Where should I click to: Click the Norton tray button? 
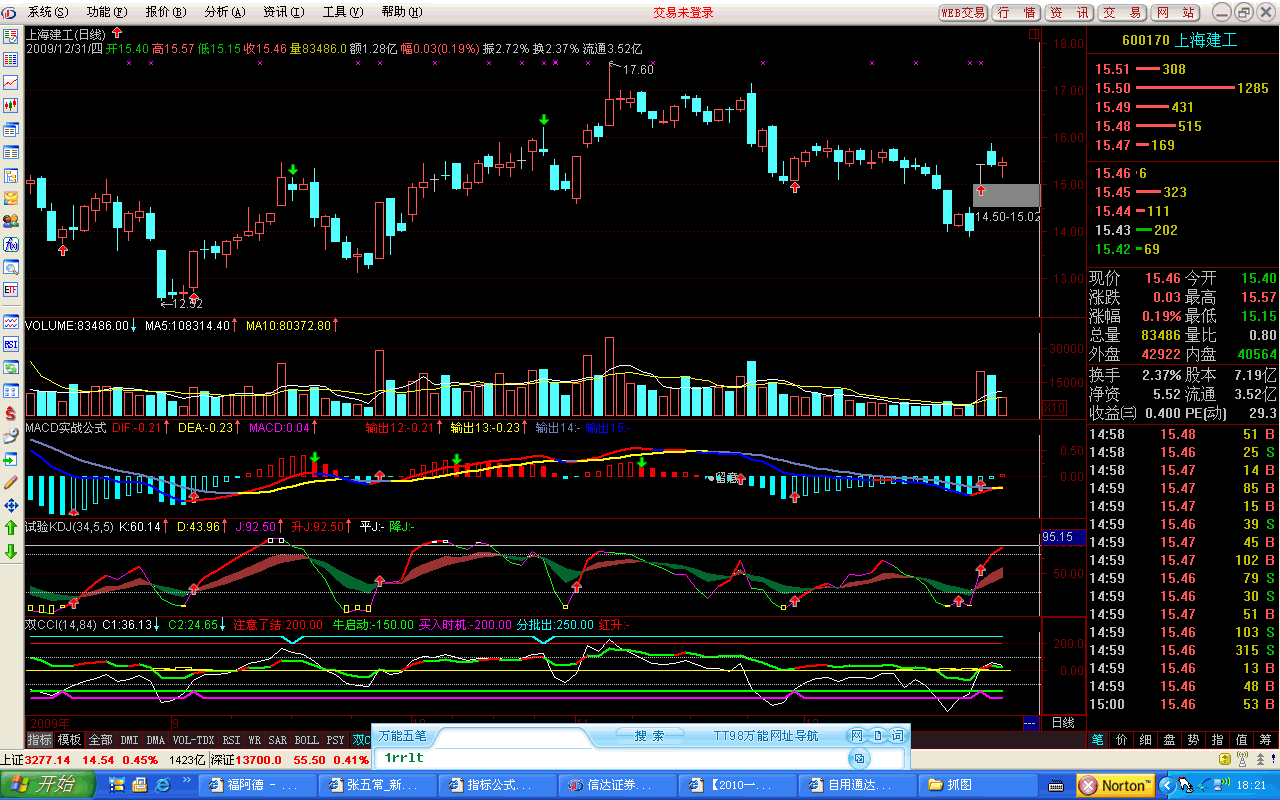pos(1115,785)
